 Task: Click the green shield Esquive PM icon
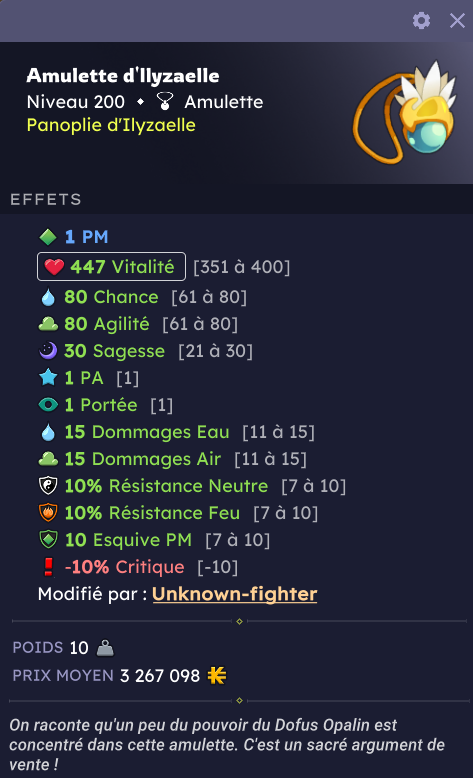48,540
